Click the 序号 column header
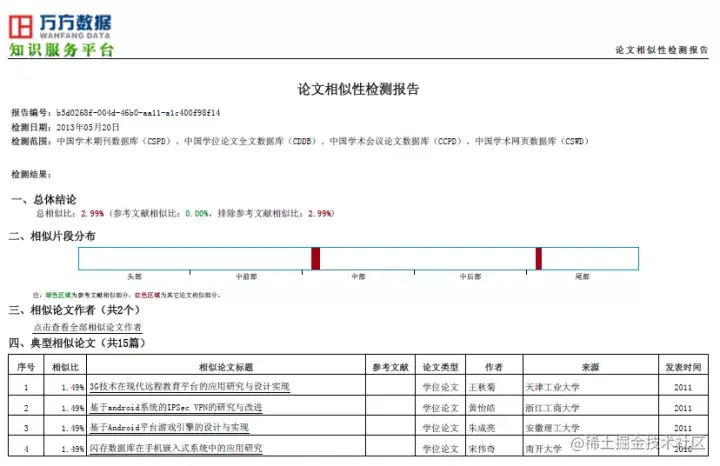The width and height of the screenshot is (720, 466). [x=26, y=367]
